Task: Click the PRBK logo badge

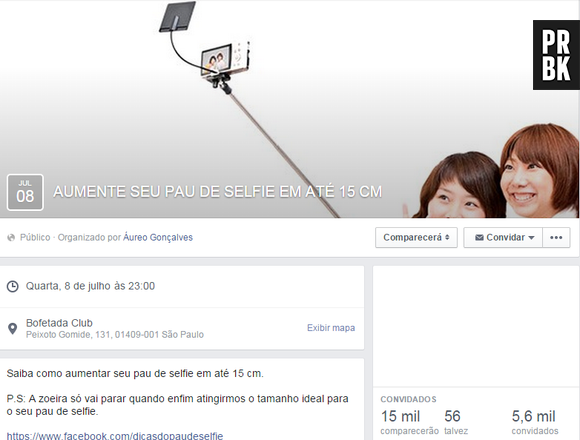Action: pyautogui.click(x=556, y=55)
